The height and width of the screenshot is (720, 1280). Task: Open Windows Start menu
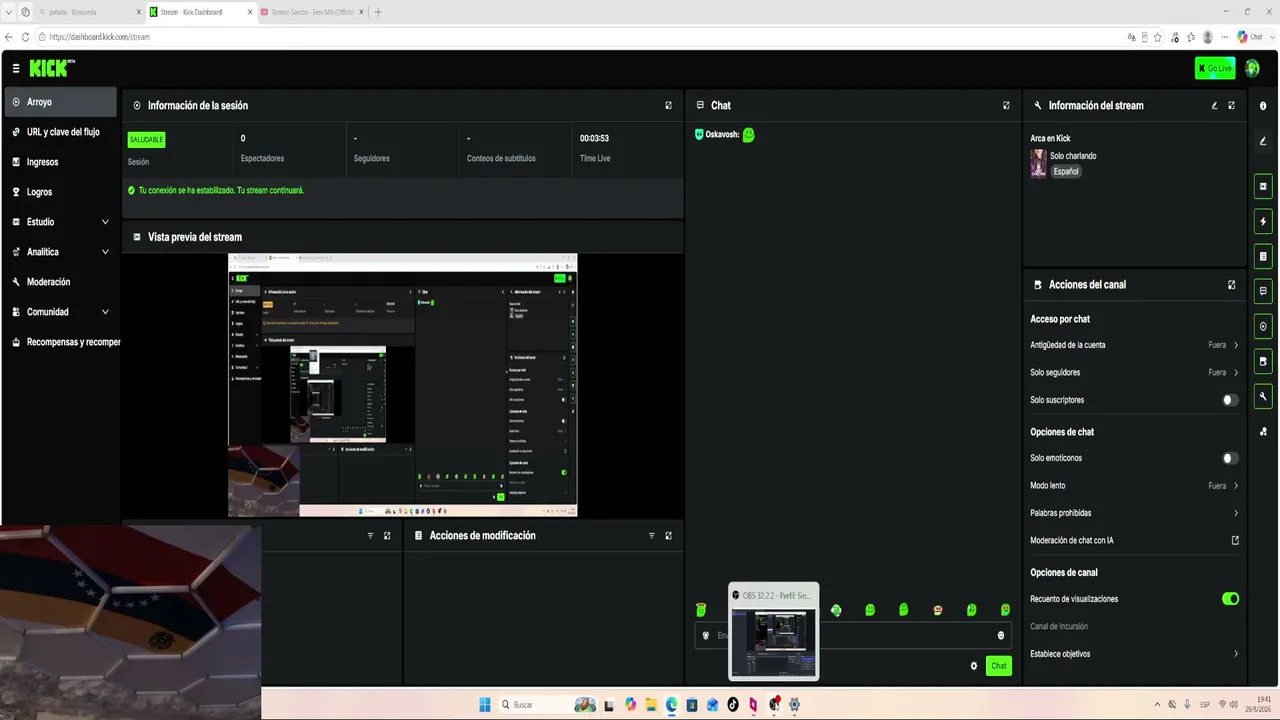tap(485, 704)
